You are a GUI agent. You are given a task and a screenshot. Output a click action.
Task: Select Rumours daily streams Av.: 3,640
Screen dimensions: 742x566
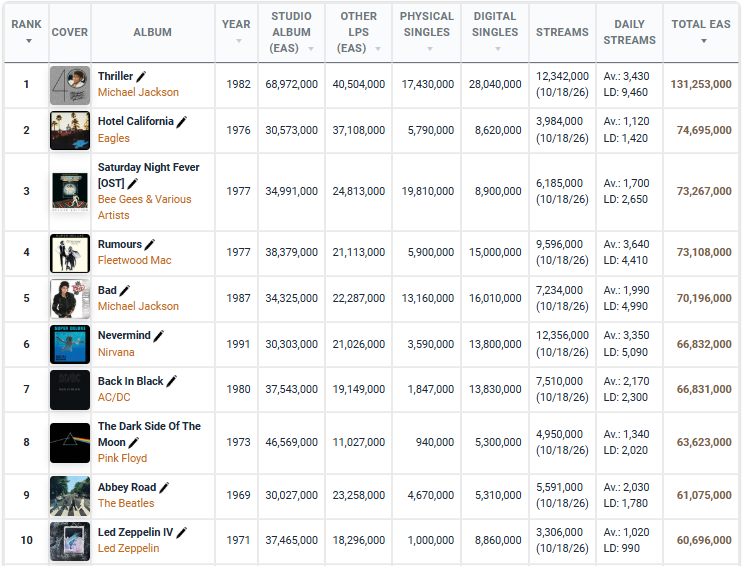click(626, 245)
